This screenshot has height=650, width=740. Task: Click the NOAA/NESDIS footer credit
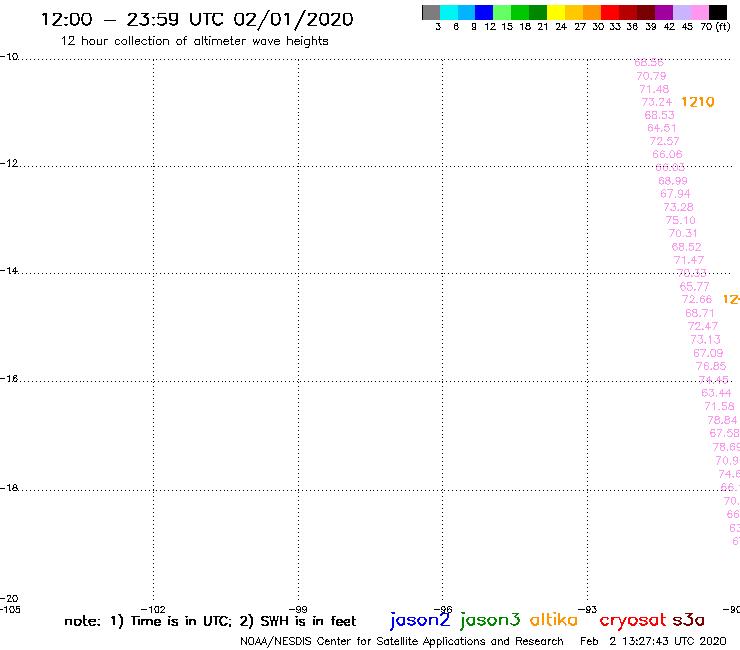point(402,641)
